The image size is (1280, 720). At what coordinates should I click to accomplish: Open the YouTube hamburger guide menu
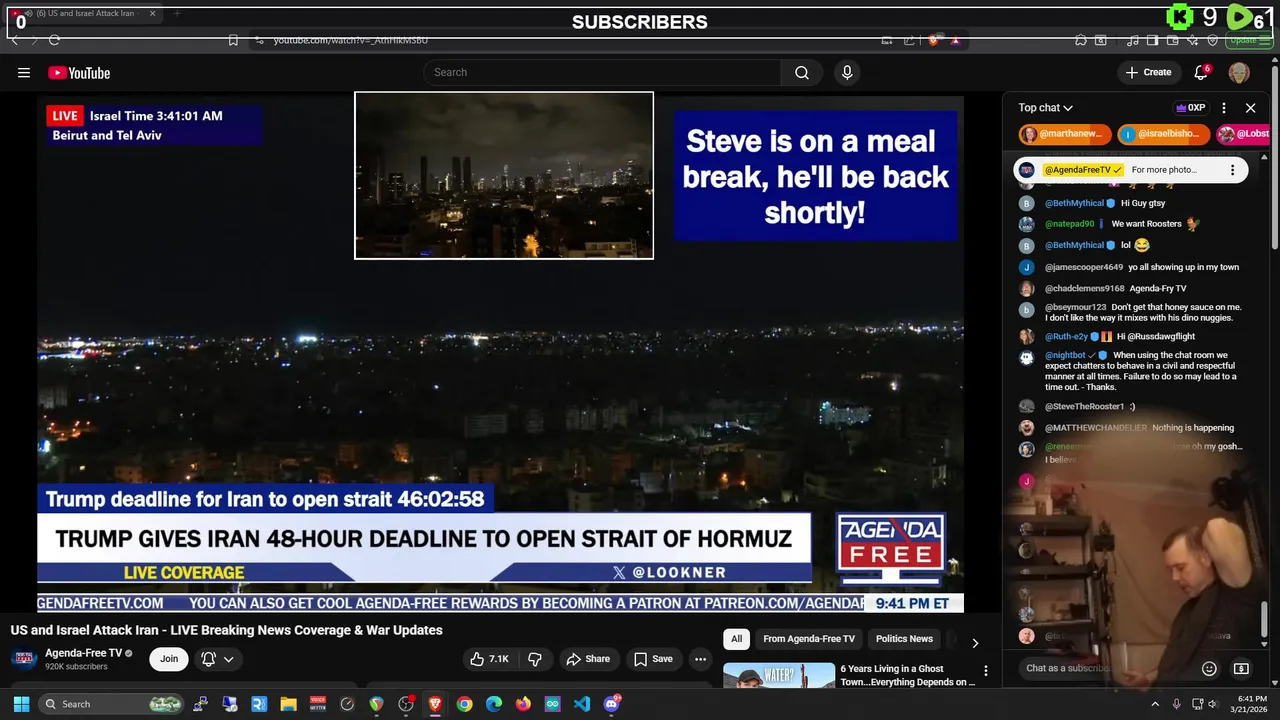(24, 72)
